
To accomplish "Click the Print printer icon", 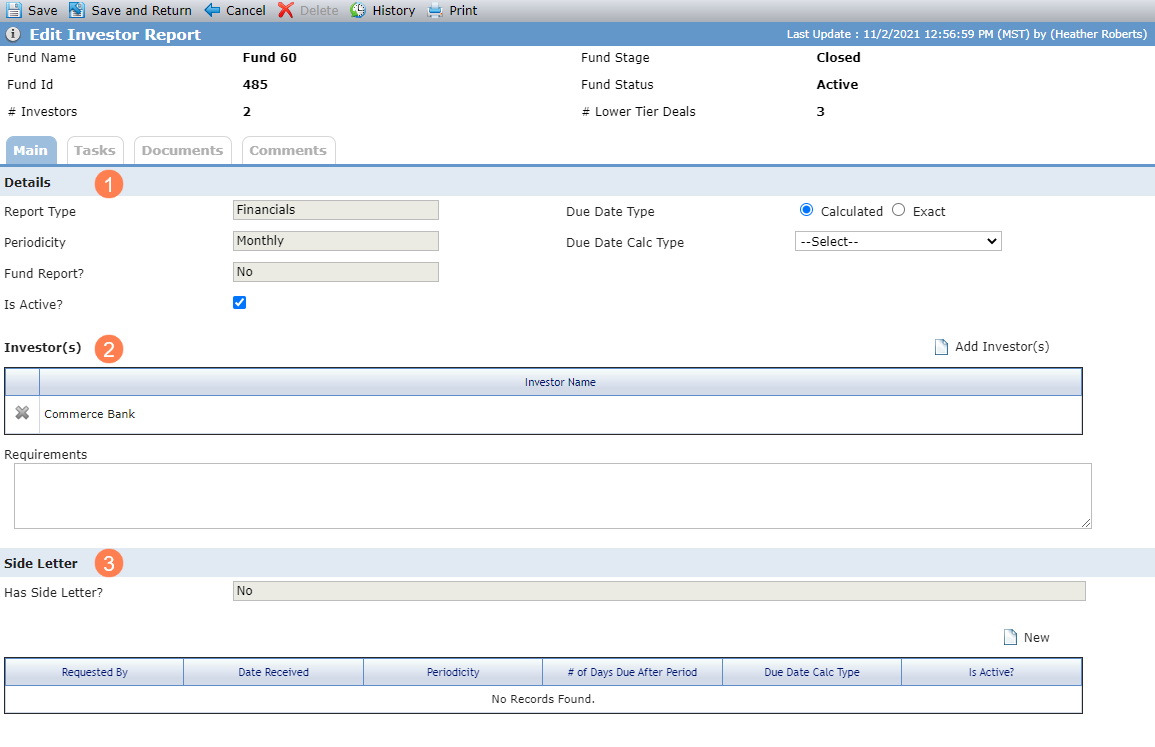I will [x=435, y=10].
